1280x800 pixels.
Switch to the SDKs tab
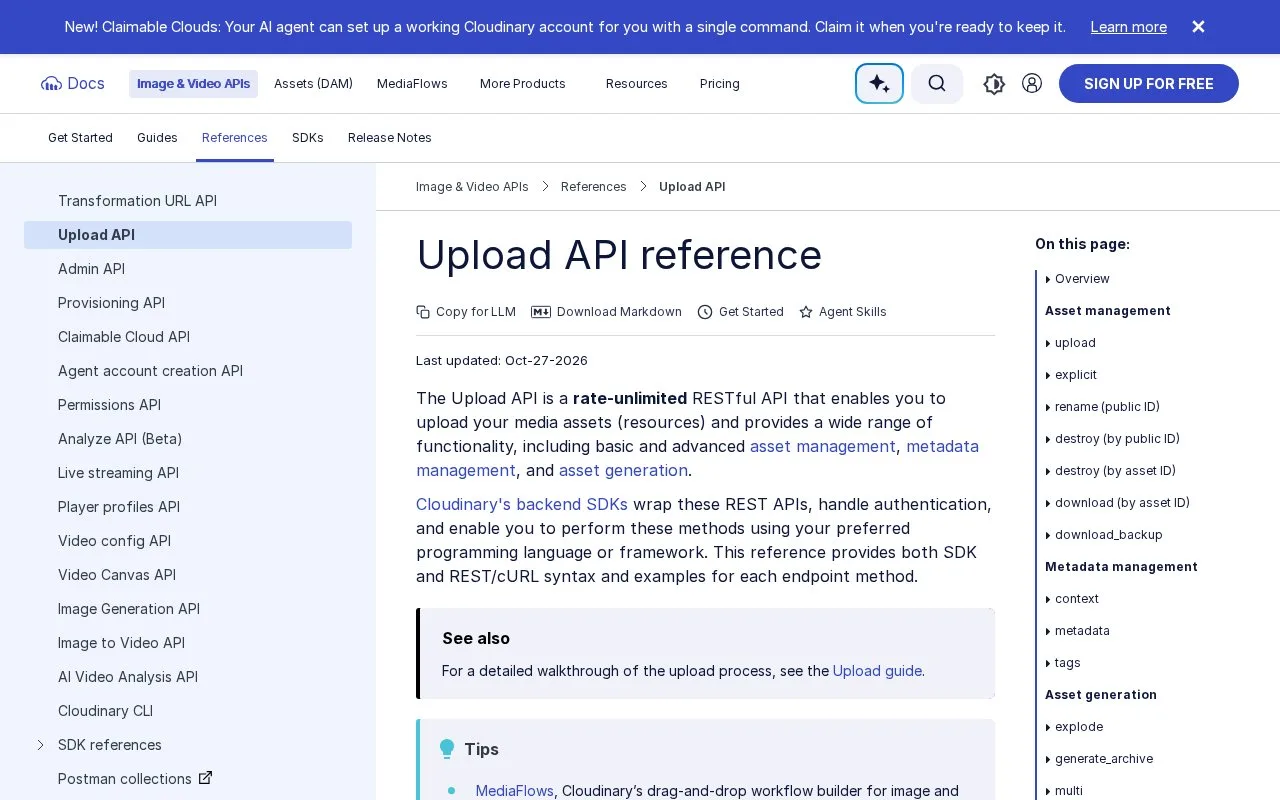pyautogui.click(x=308, y=138)
